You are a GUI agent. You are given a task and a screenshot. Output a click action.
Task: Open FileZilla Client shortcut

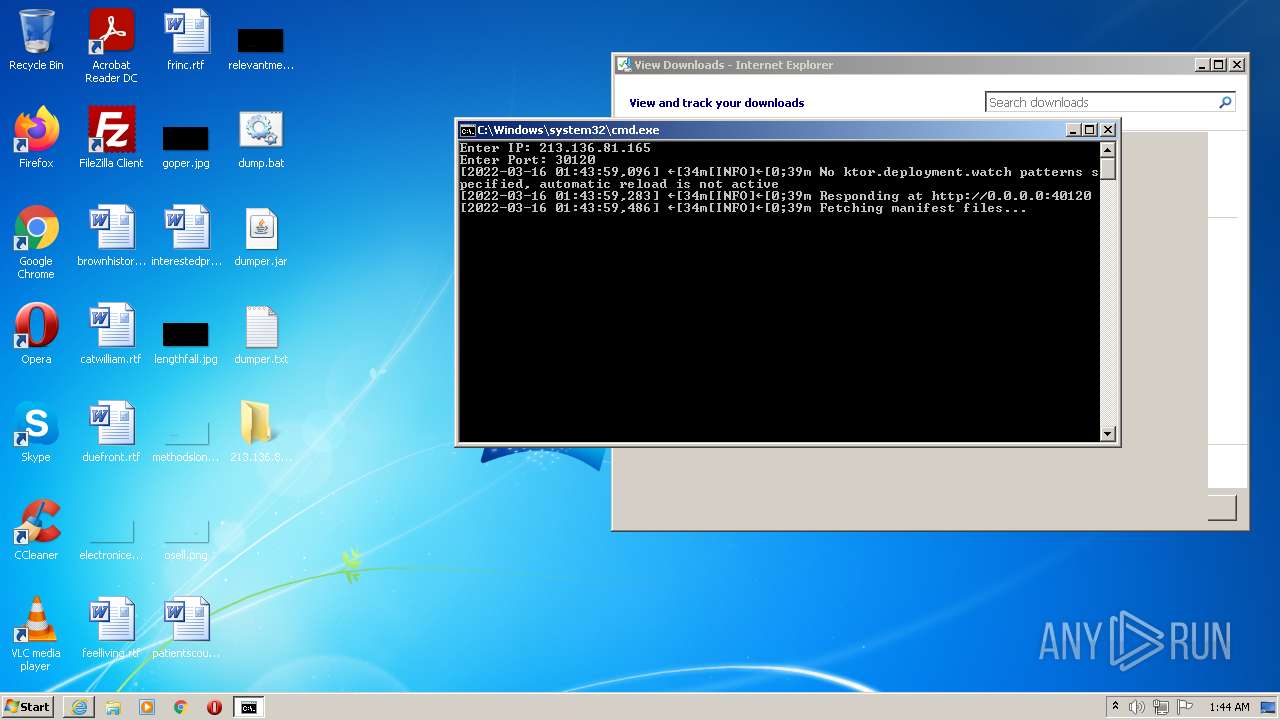[x=111, y=138]
